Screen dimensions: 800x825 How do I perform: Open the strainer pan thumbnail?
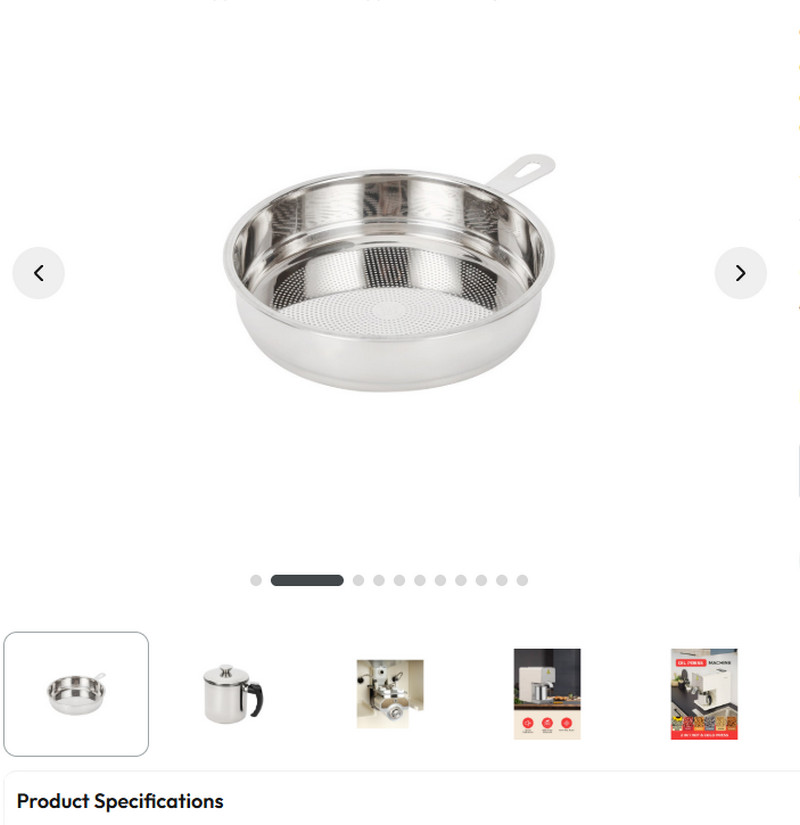(x=76, y=694)
